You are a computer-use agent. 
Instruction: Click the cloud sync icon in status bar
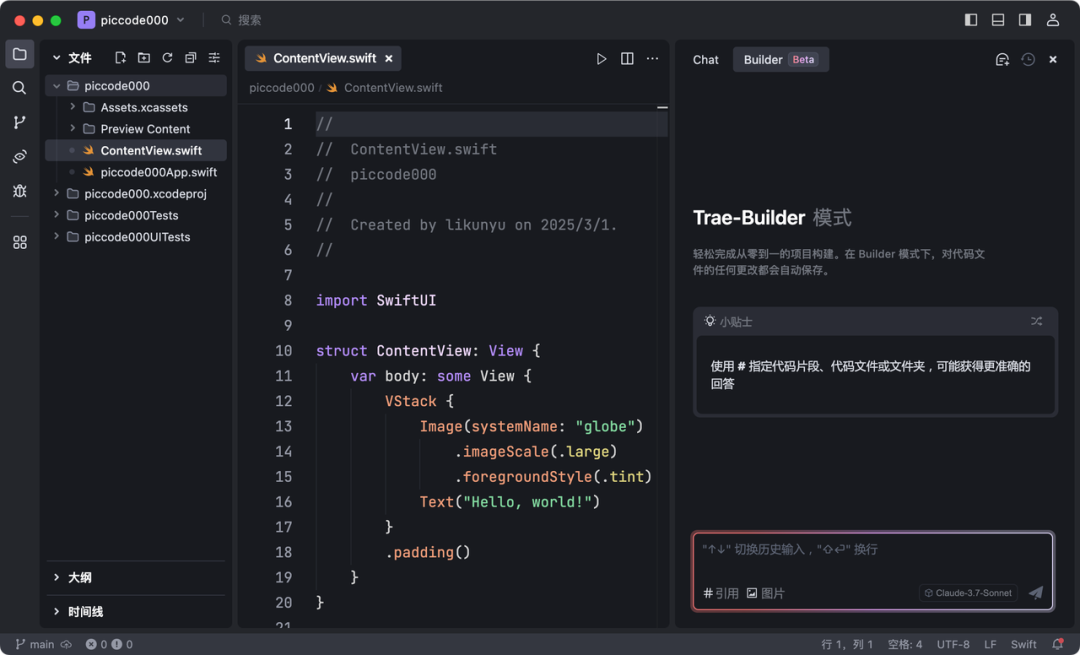coord(66,644)
